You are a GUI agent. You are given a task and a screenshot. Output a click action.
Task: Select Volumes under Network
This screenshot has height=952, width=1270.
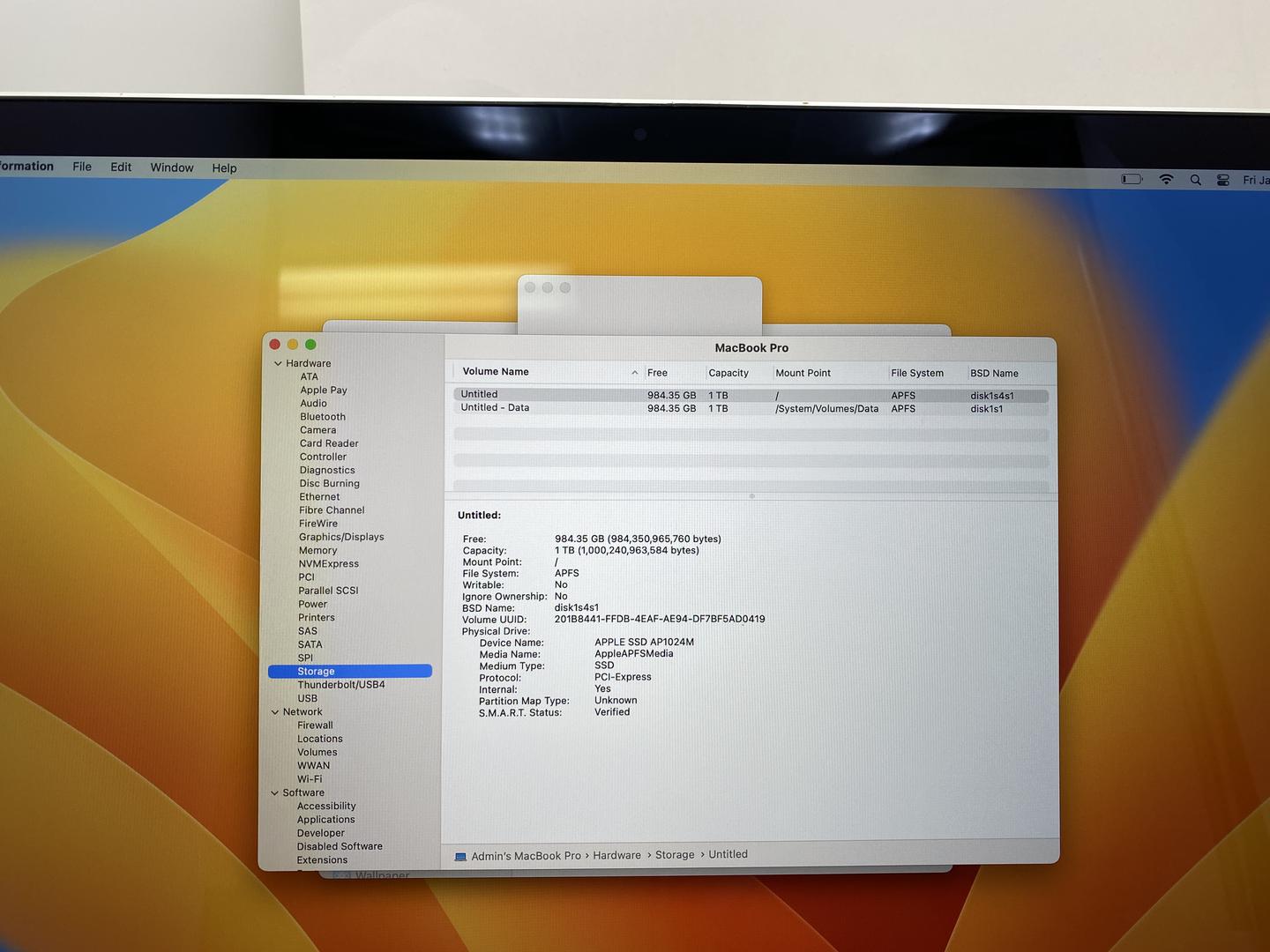click(317, 752)
